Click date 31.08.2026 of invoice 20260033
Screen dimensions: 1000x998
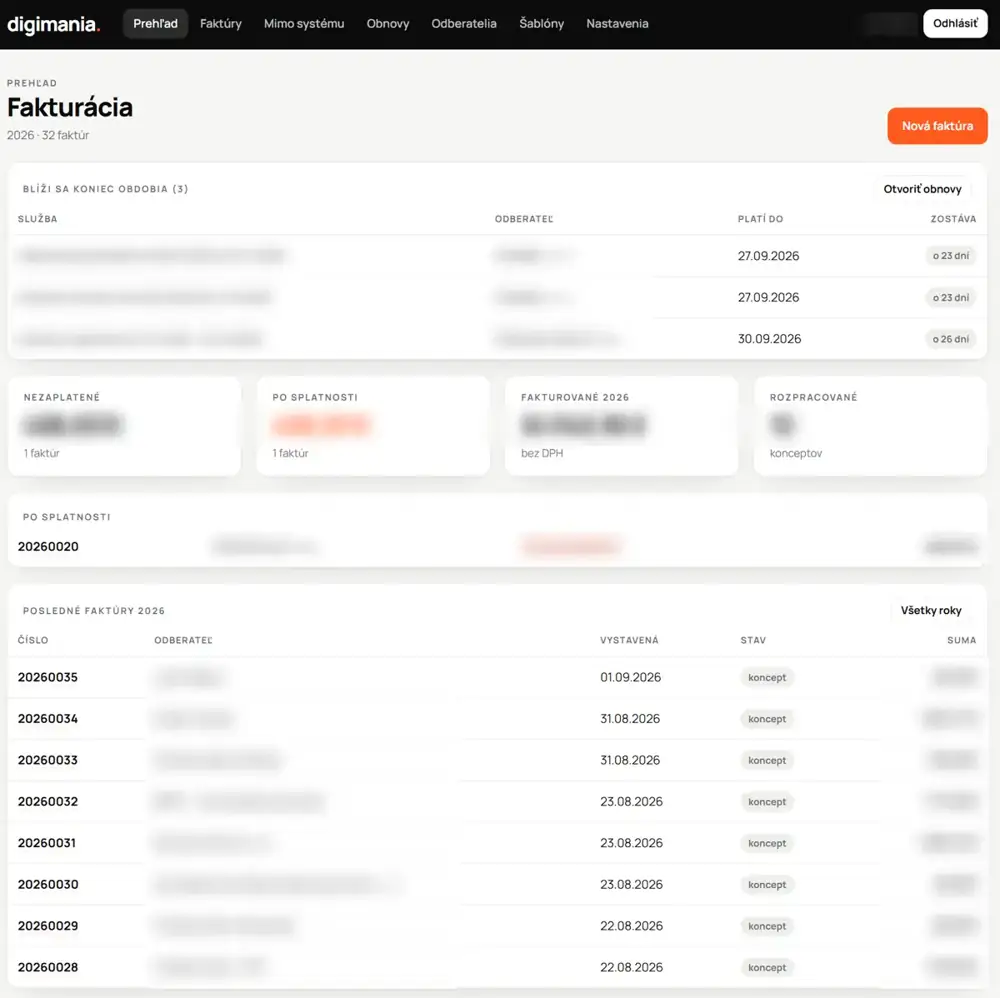tap(629, 760)
